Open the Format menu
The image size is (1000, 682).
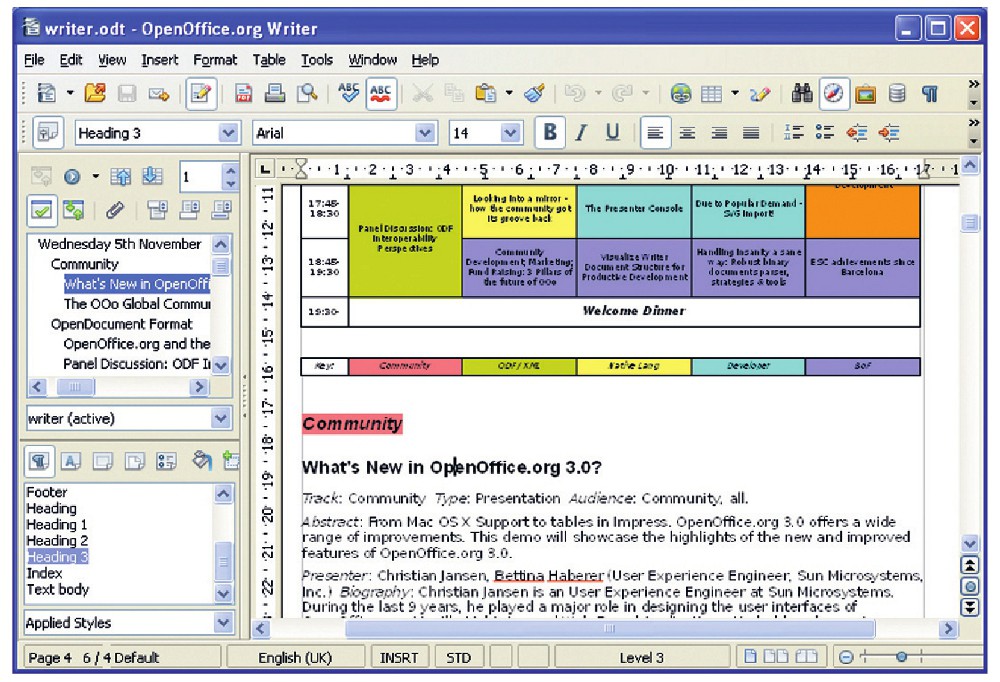click(215, 60)
